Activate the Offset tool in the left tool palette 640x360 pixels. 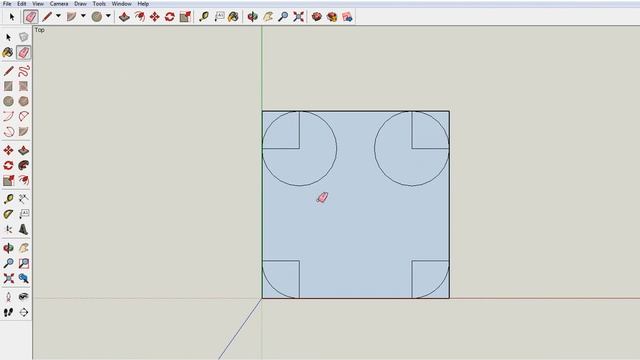24,180
